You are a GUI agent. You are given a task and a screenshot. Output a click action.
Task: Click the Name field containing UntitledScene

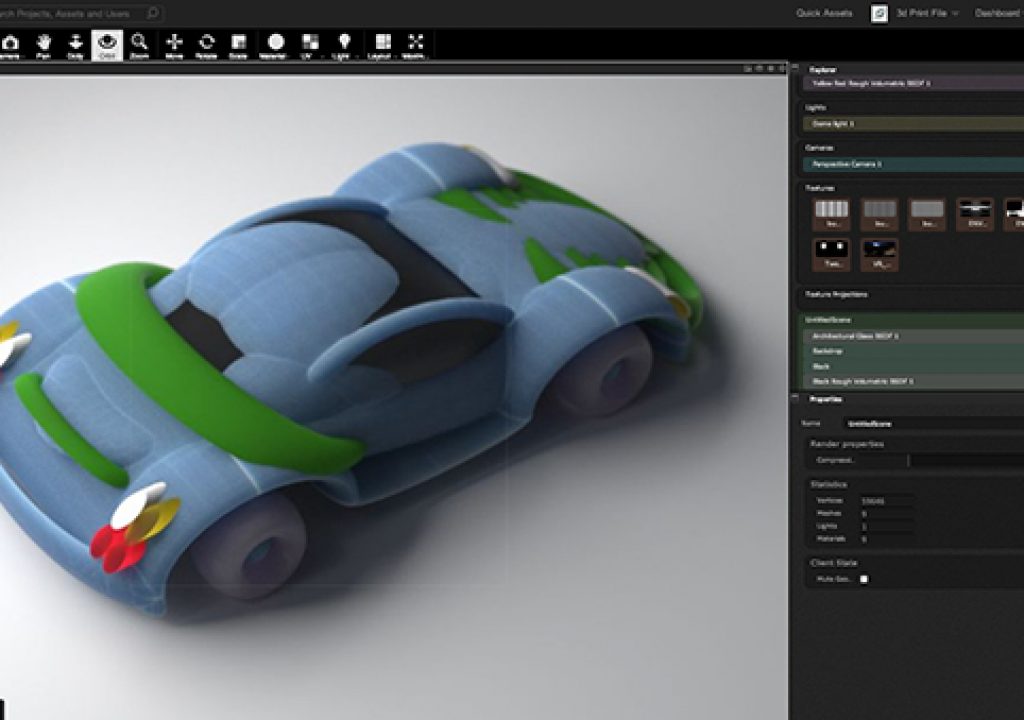[933, 424]
